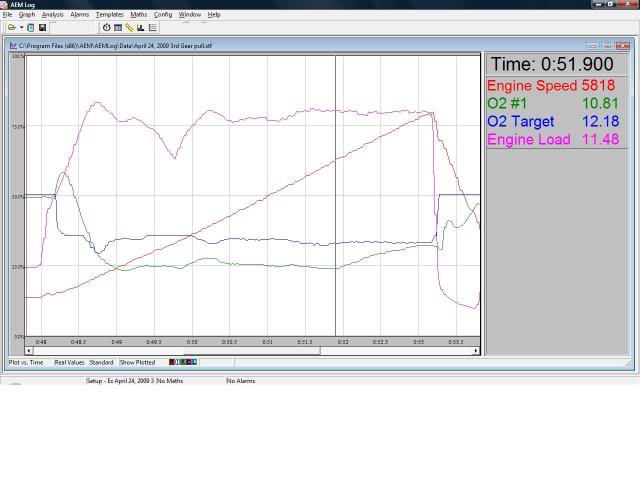
Task: Click the stopwatch timer toolbar icon
Action: 107,27
